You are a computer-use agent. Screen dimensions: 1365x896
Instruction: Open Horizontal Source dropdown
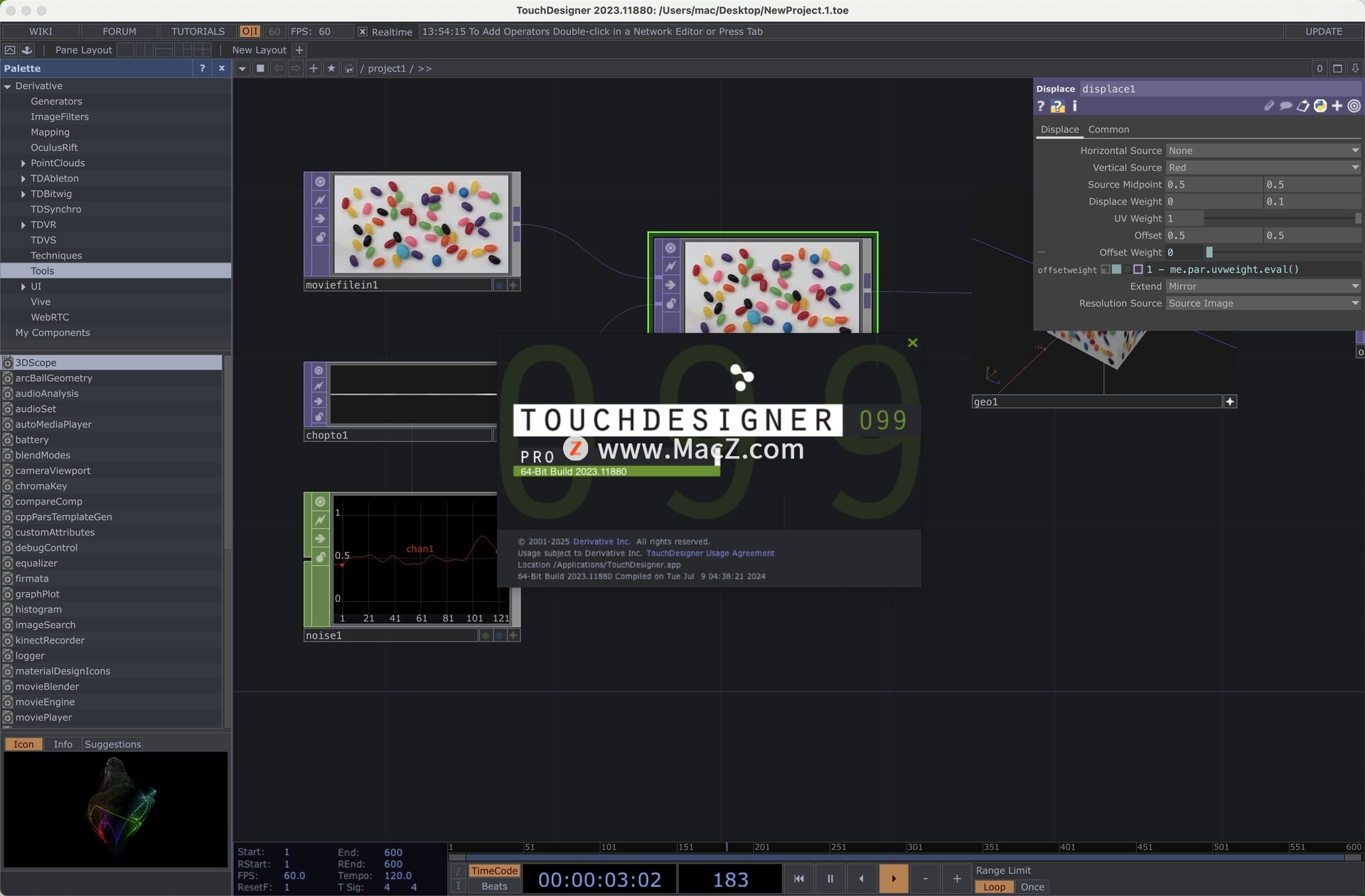1263,151
